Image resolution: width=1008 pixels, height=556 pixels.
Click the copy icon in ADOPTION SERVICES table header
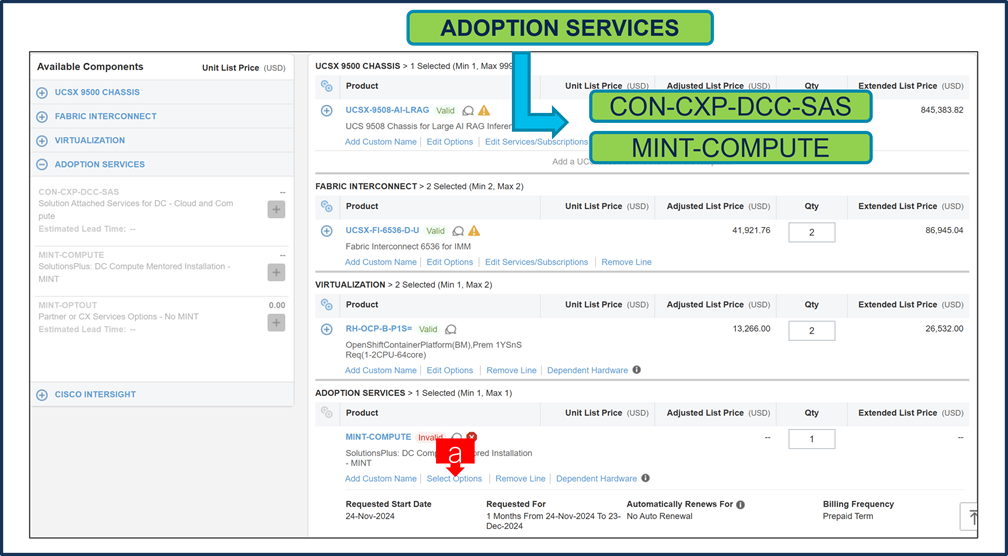coord(327,413)
